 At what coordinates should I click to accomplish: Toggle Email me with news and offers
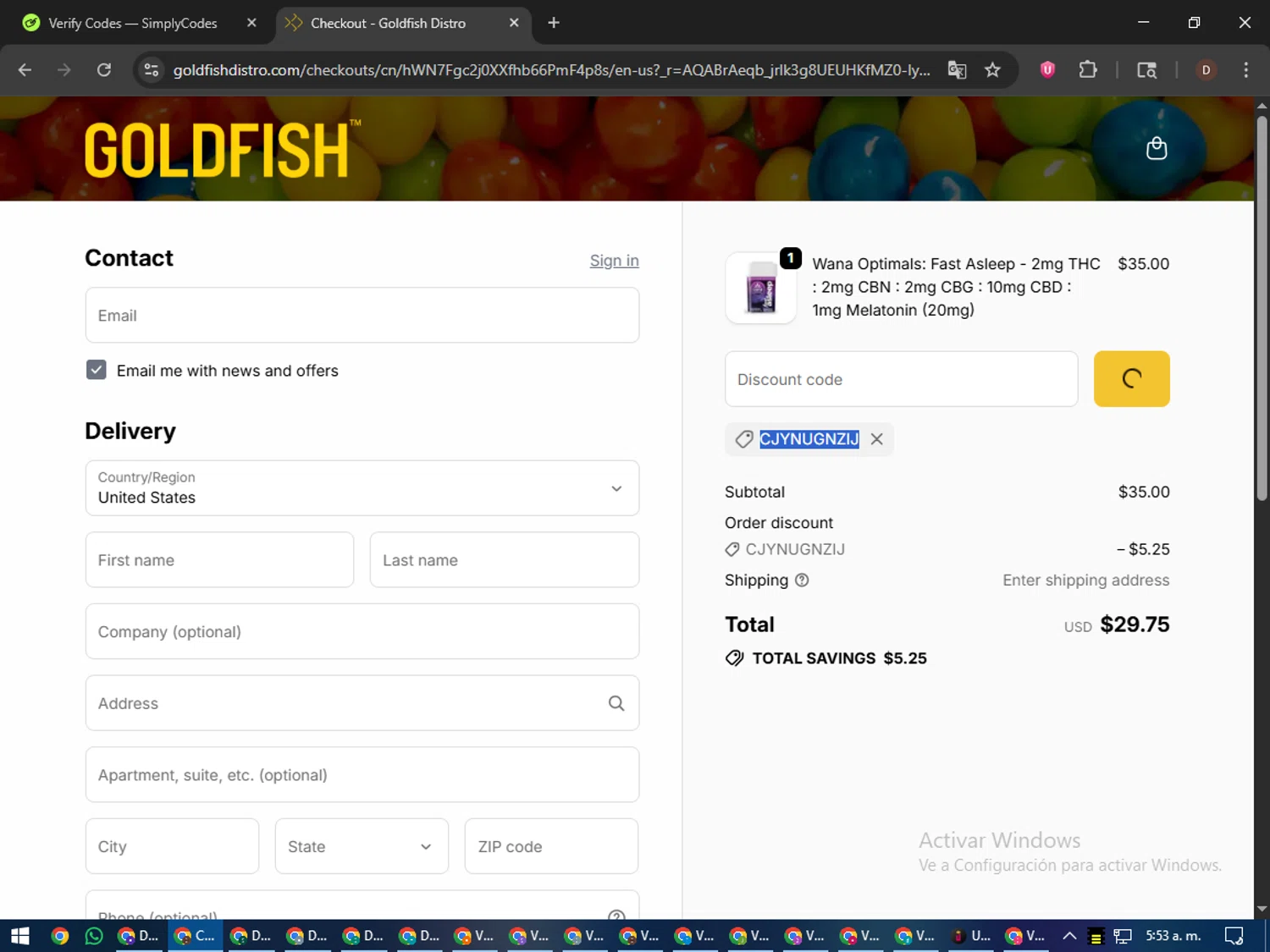coord(97,371)
